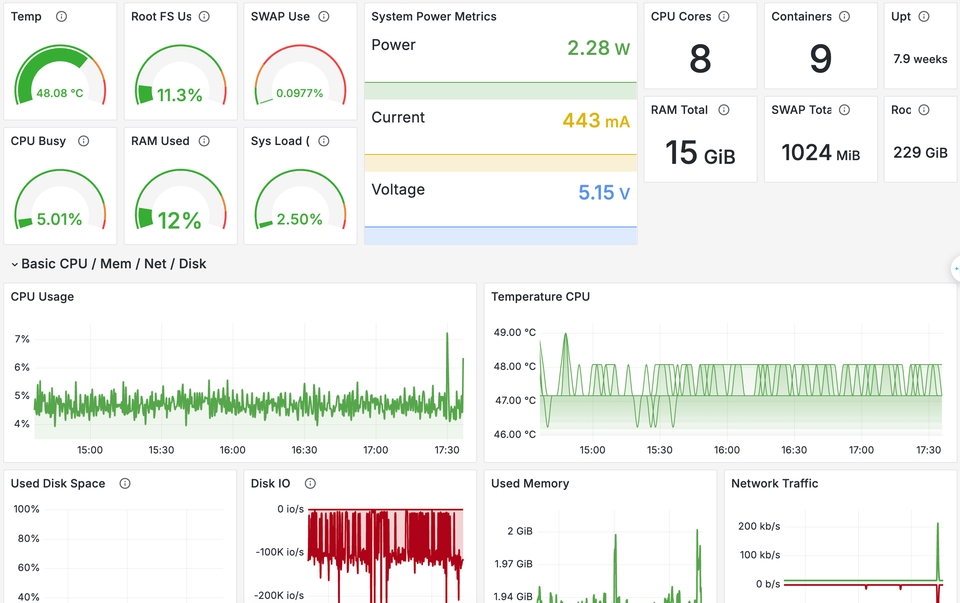Open the Containers panel info icon
Image resolution: width=960 pixels, height=603 pixels.
pyautogui.click(x=844, y=17)
